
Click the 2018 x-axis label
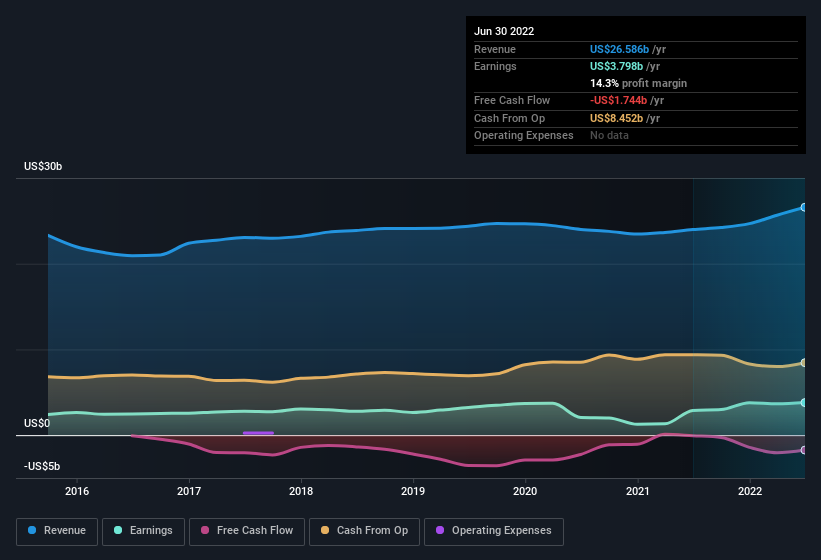[301, 491]
